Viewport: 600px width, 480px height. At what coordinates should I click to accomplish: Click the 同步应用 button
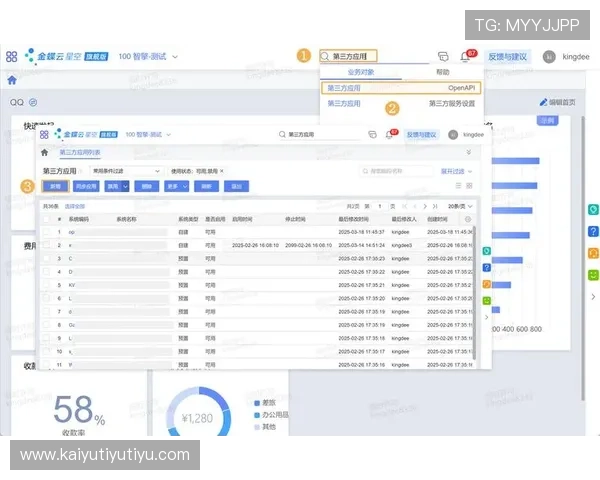click(86, 186)
